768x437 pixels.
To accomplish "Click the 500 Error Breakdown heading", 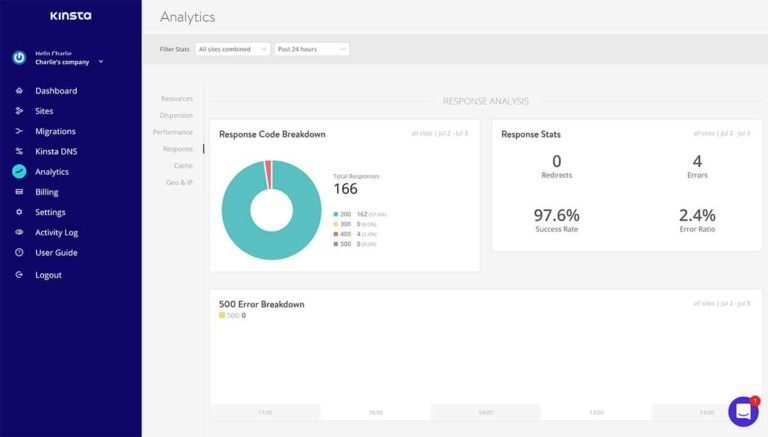I will coord(262,304).
